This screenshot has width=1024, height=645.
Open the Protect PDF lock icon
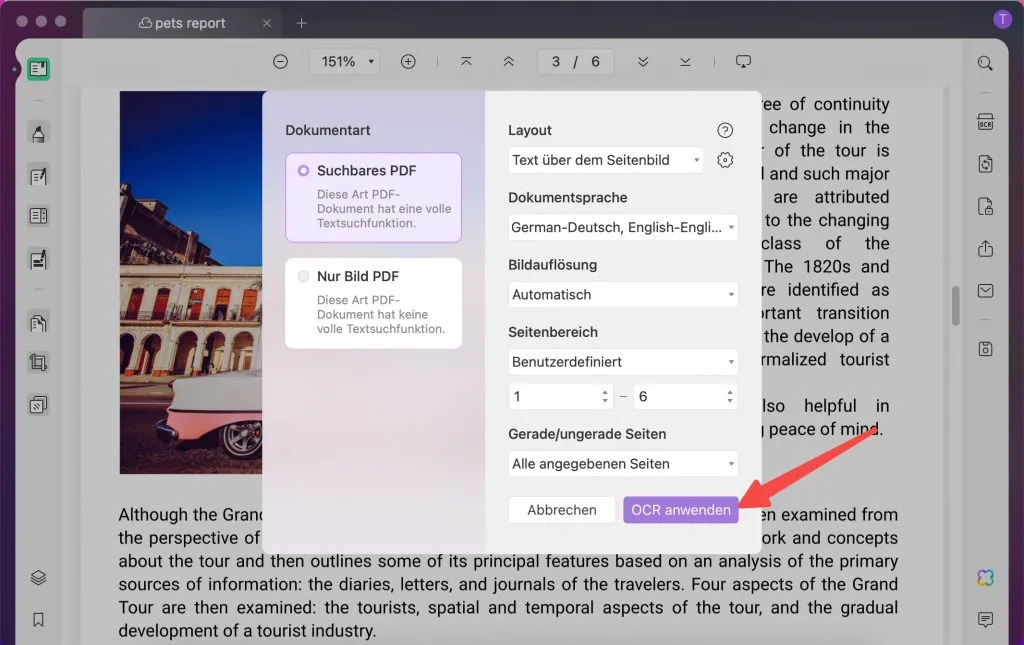coord(985,206)
